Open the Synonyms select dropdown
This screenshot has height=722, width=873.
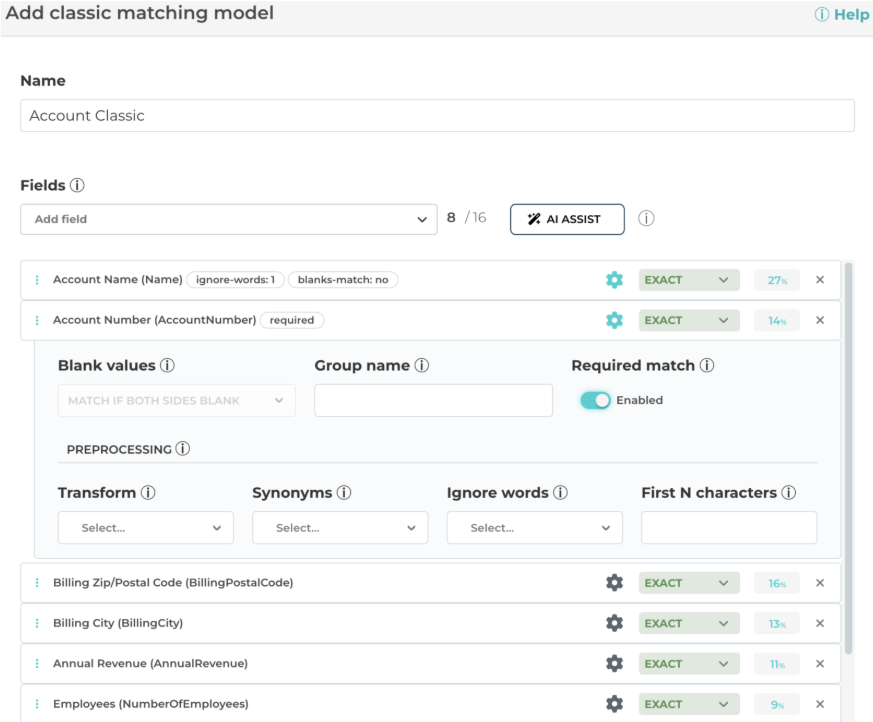340,528
